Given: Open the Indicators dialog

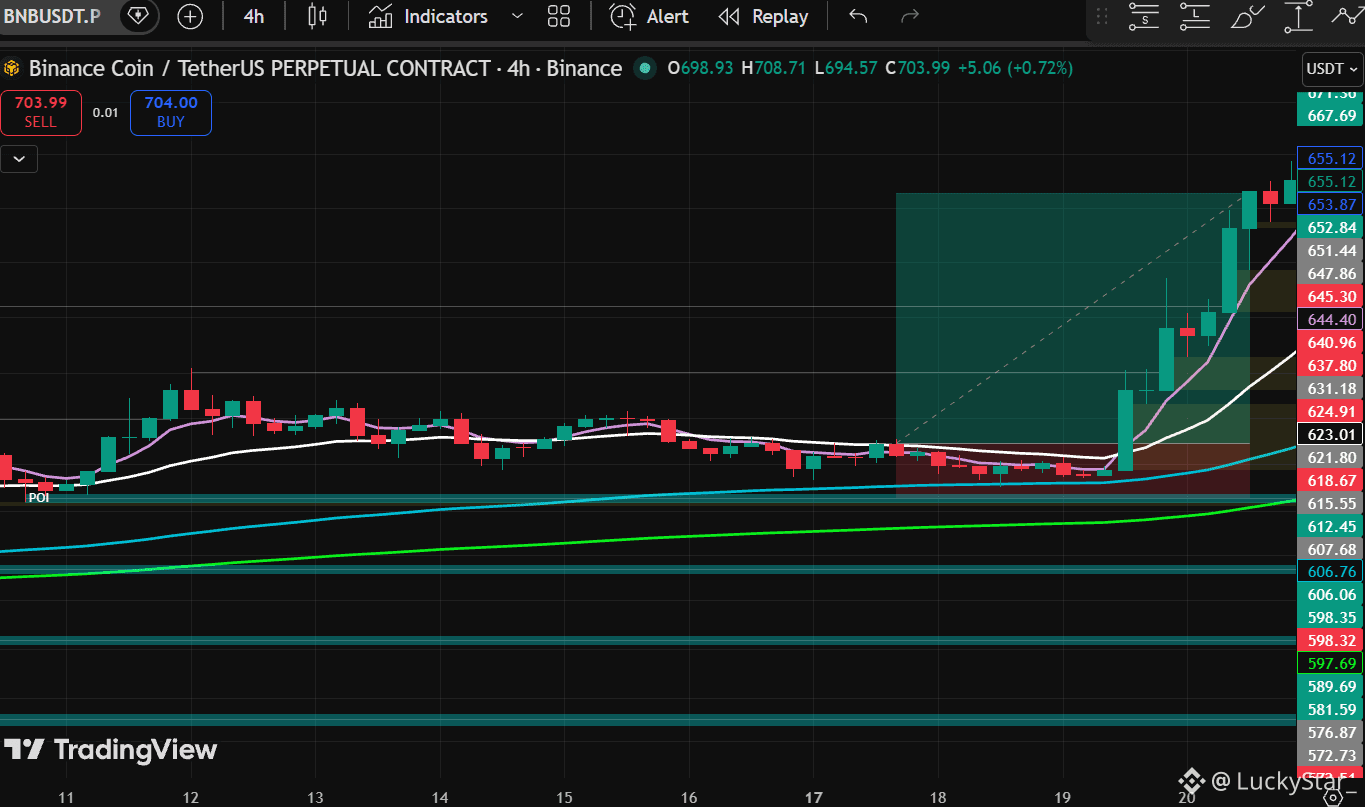Looking at the screenshot, I should point(428,16).
